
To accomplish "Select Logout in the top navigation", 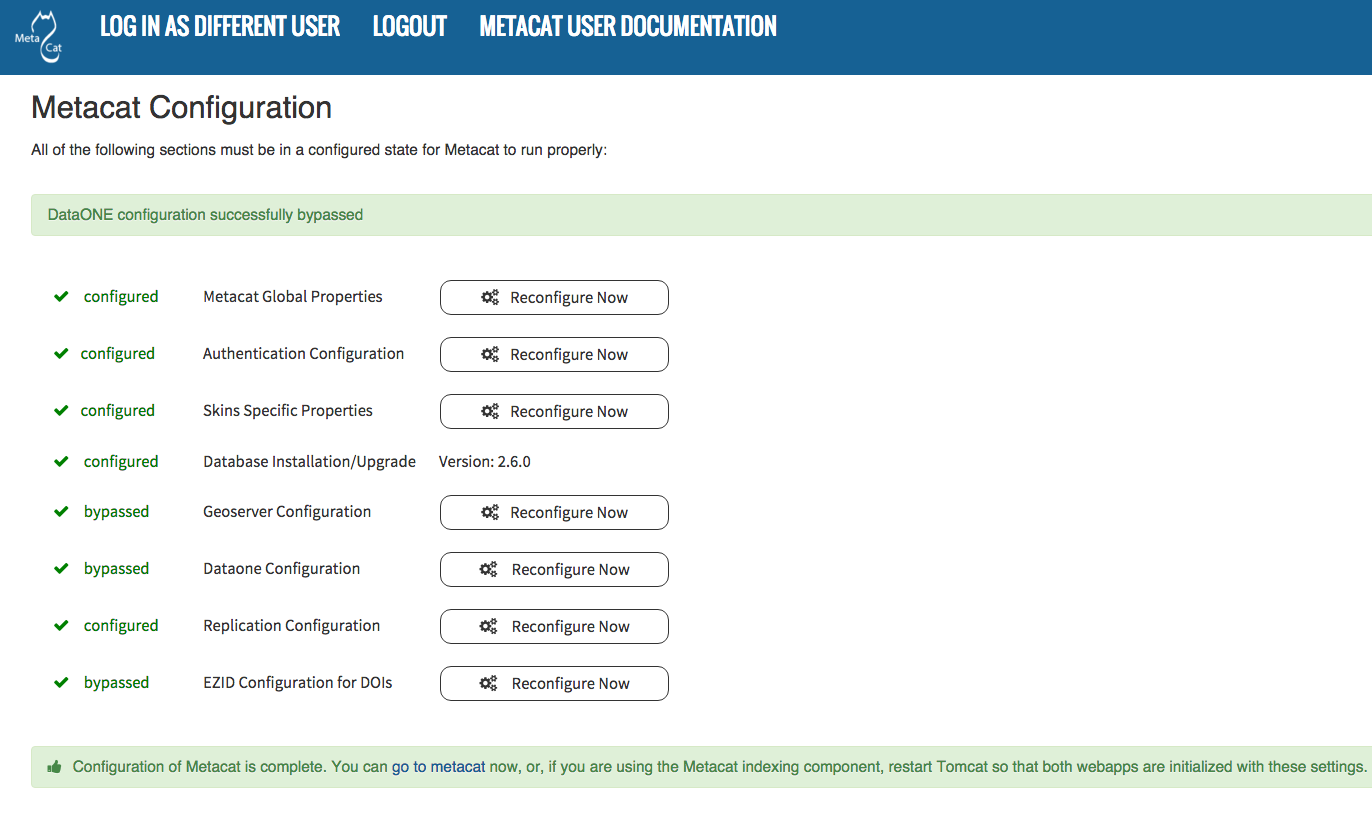I will (410, 27).
